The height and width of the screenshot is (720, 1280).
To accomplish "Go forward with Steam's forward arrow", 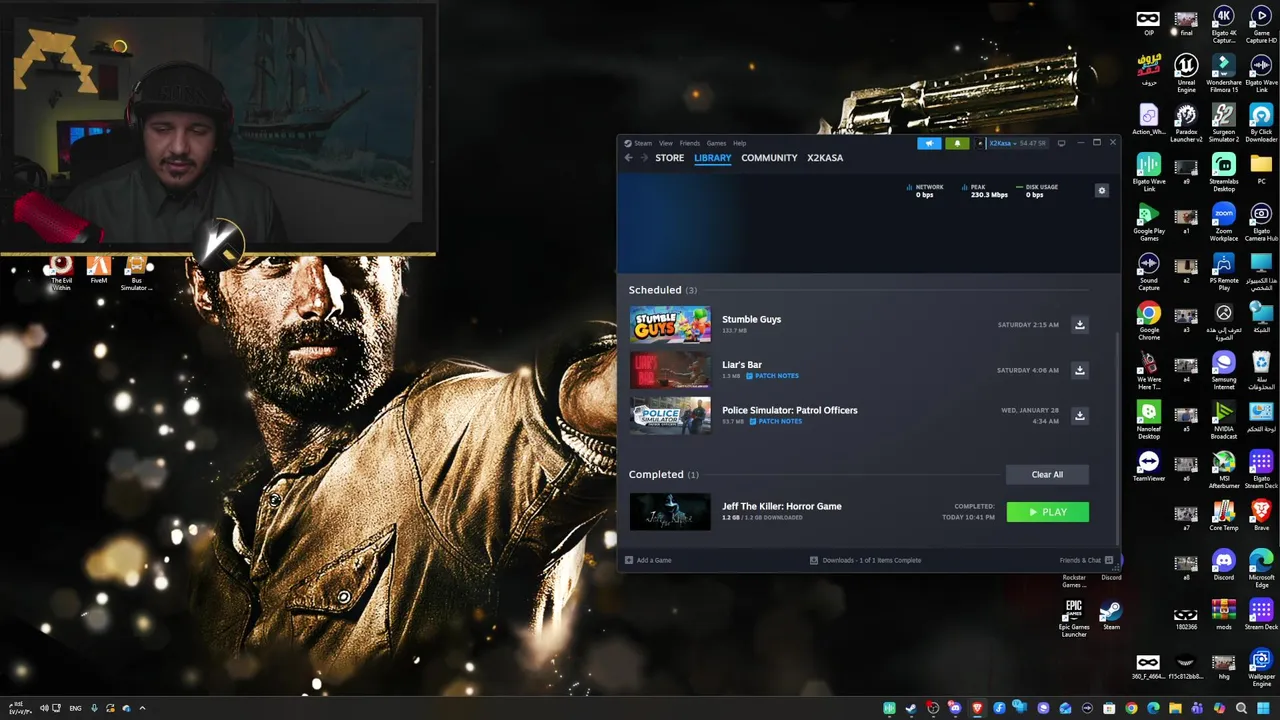I will 644,158.
